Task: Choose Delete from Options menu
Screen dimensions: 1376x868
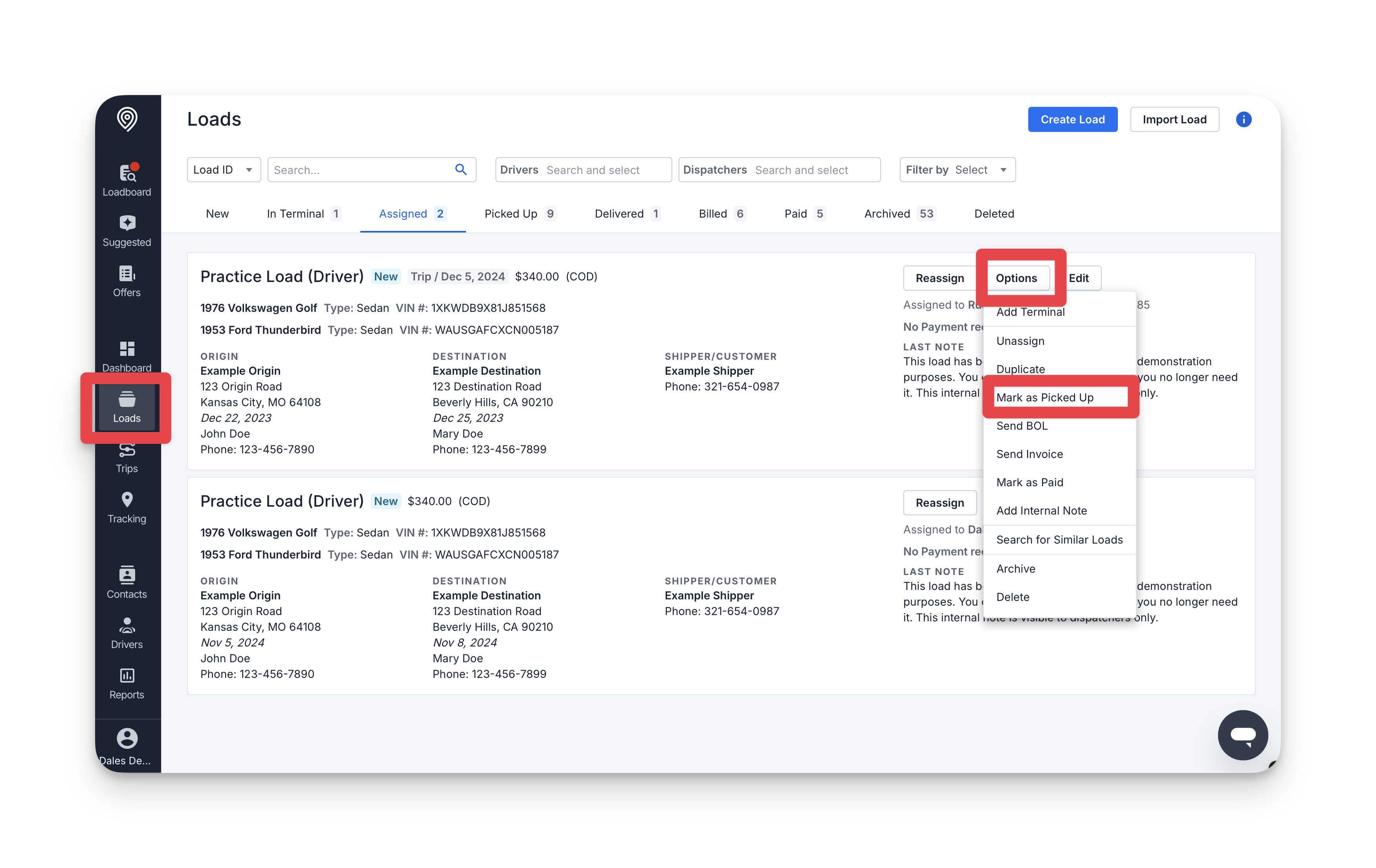Action: tap(1059, 597)
